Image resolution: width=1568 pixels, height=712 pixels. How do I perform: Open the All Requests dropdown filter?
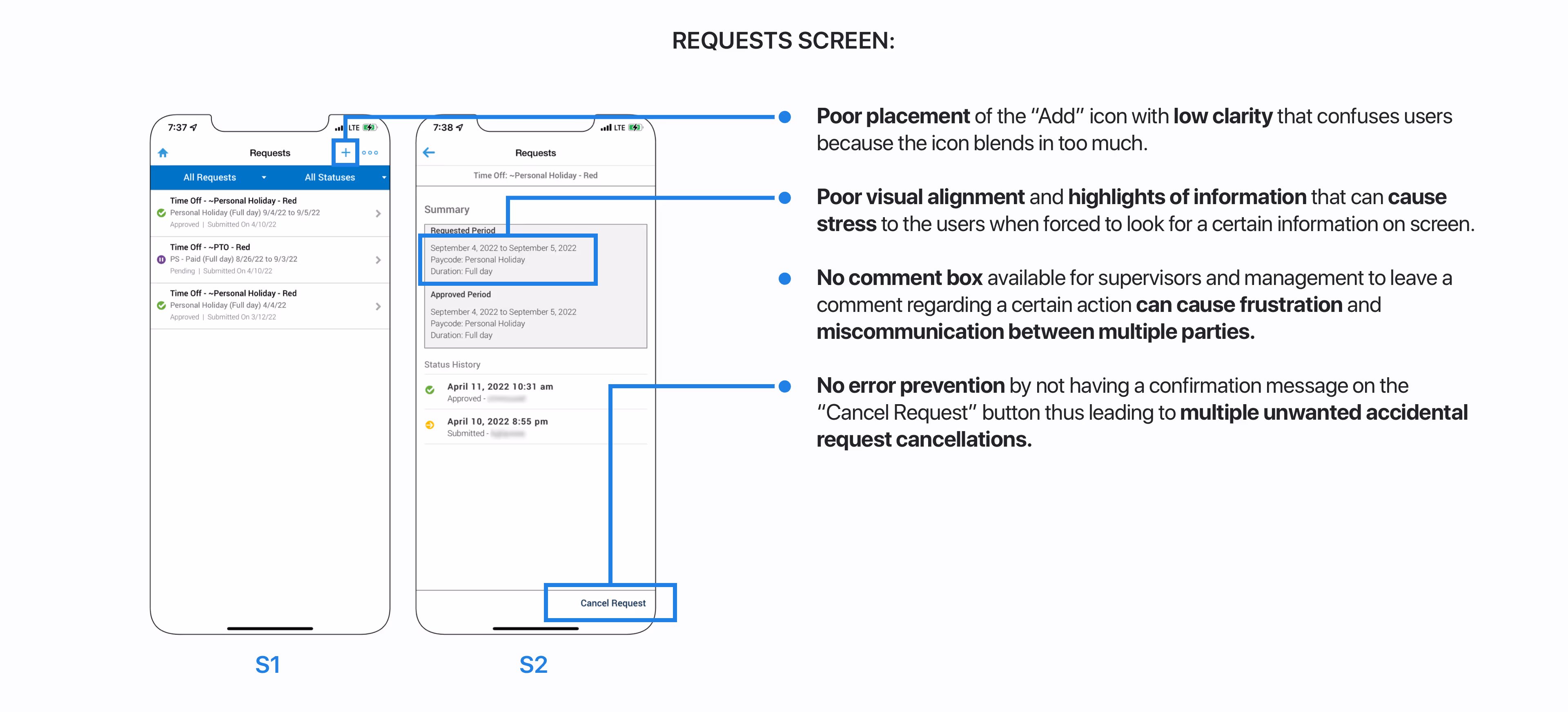(224, 178)
